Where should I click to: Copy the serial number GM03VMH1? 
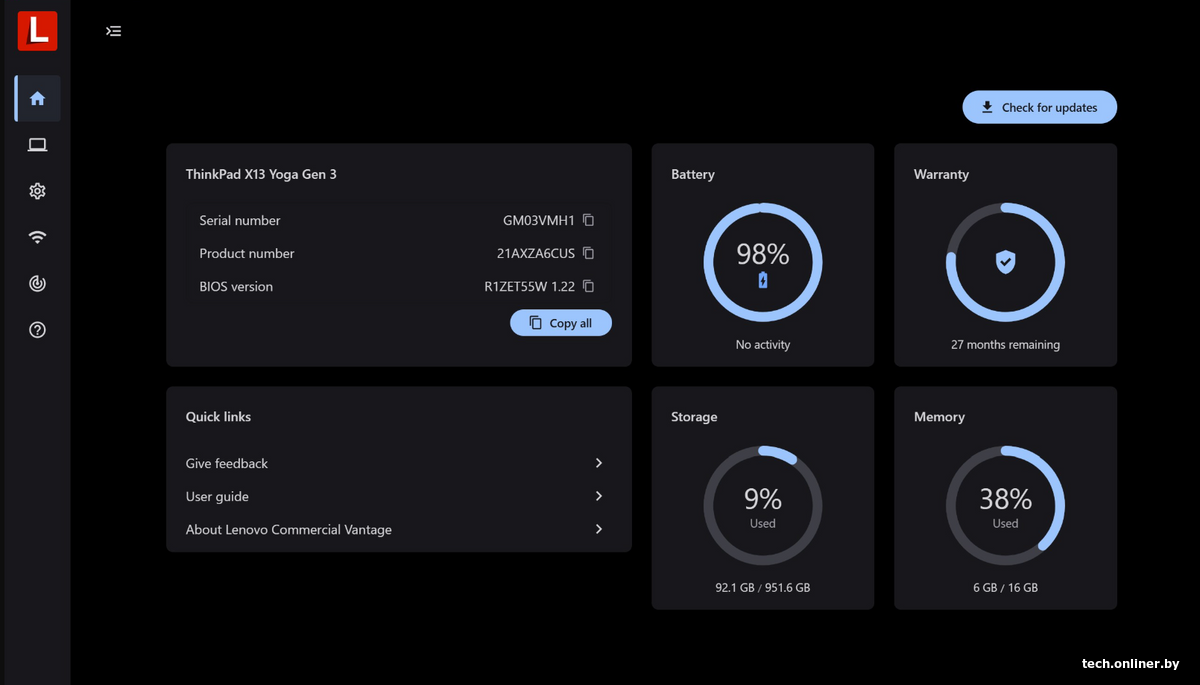(x=588, y=220)
